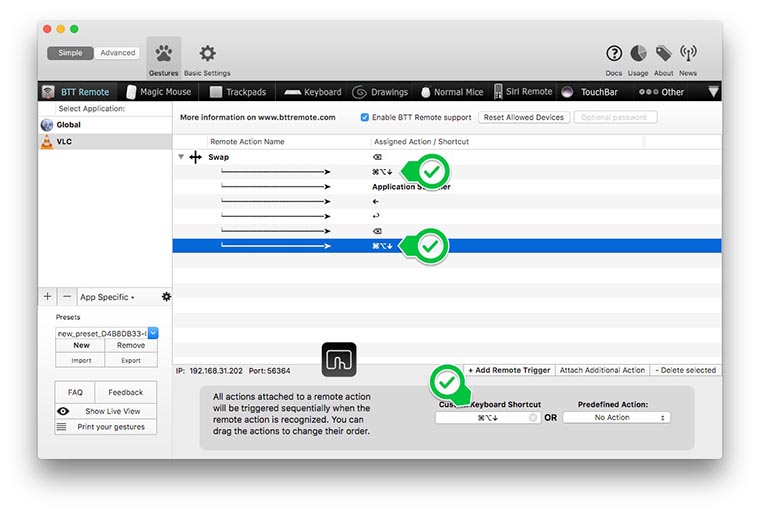Switch to Simple mode

pyautogui.click(x=70, y=53)
